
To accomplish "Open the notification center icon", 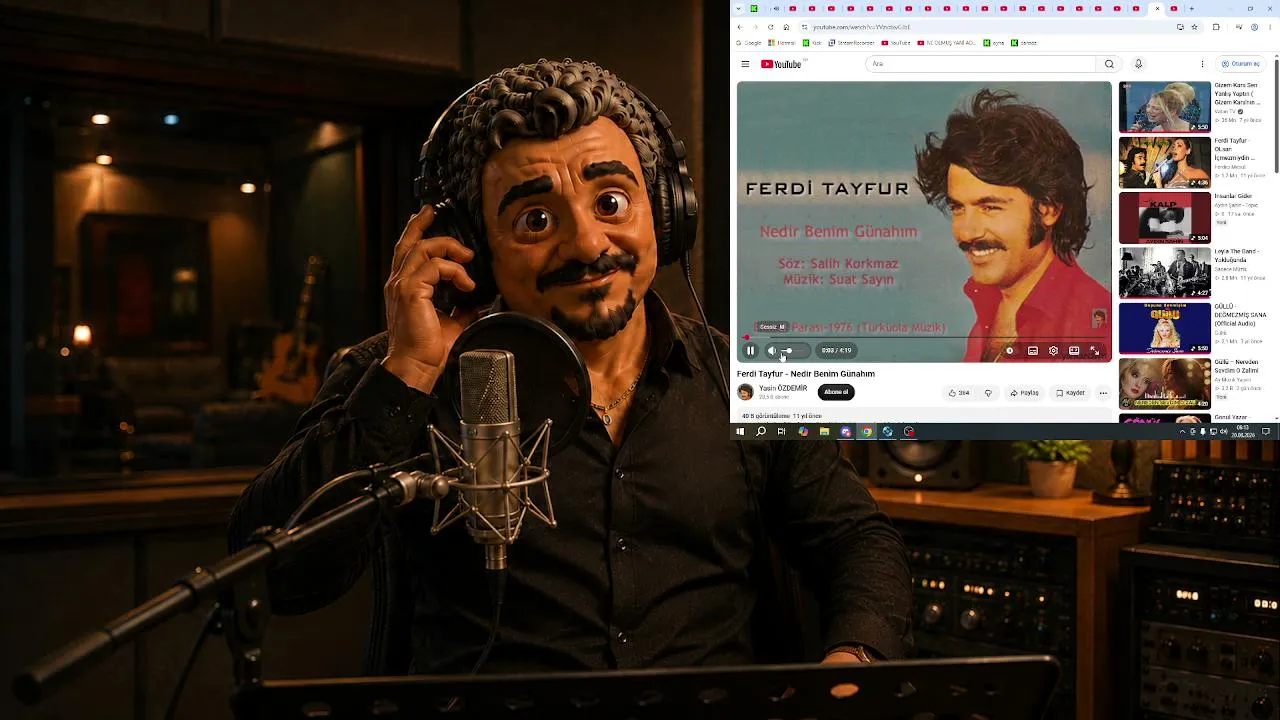I will 1266,432.
